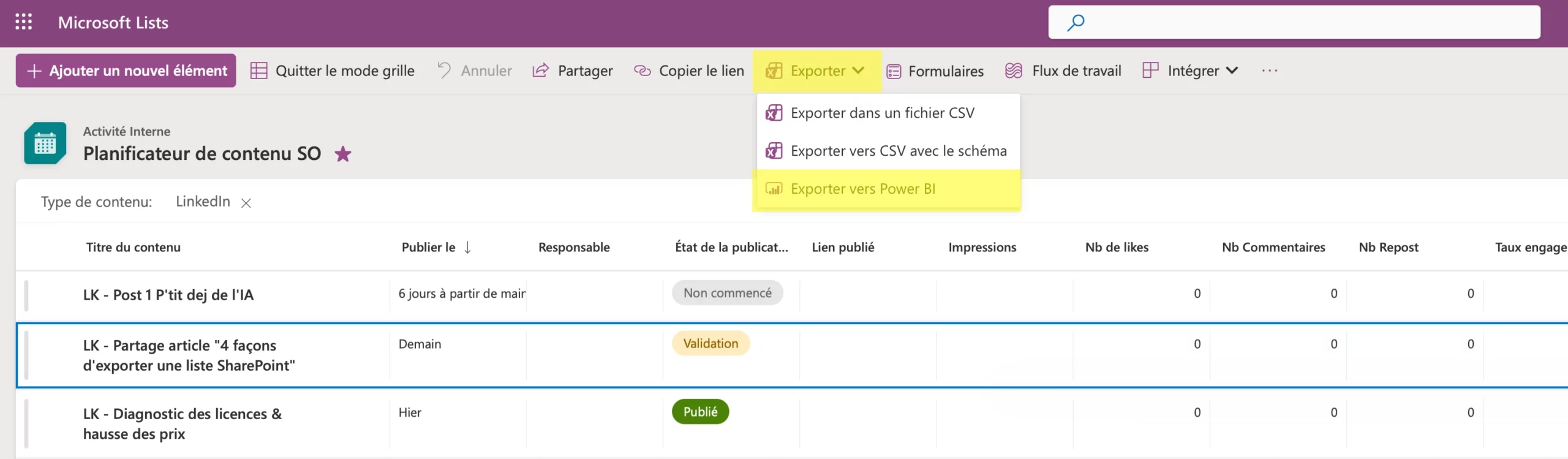Click the Validation status pill
Viewport: 1568px width, 459px height.
(x=711, y=344)
